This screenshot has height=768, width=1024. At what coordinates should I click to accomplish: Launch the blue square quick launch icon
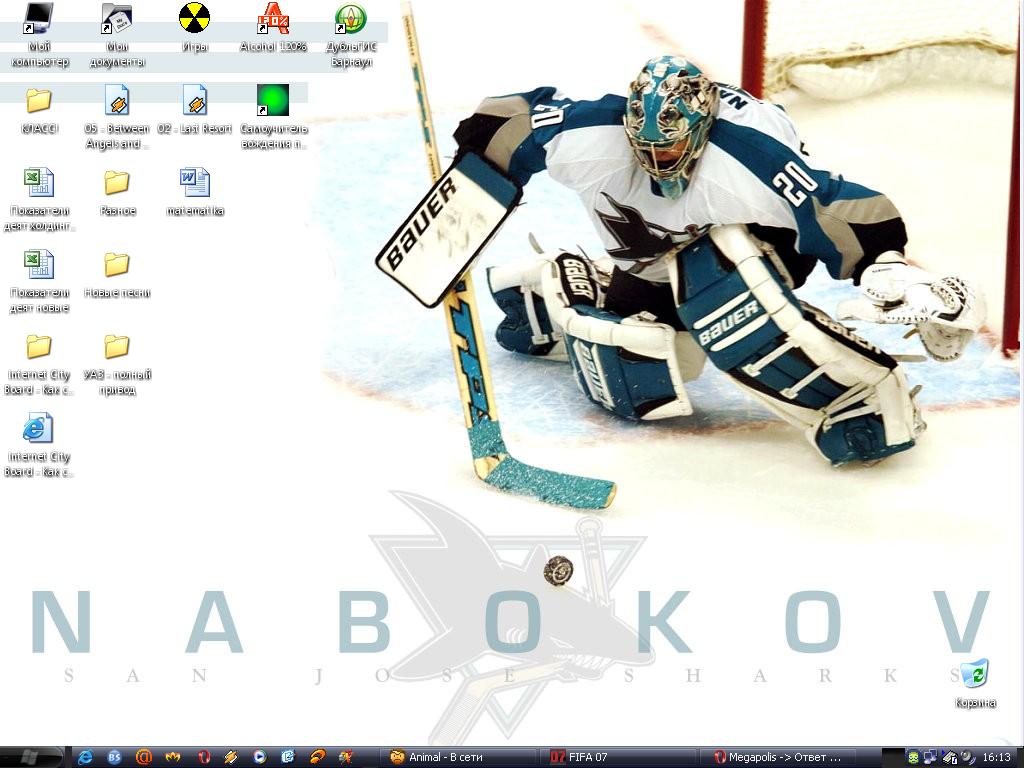pos(288,758)
